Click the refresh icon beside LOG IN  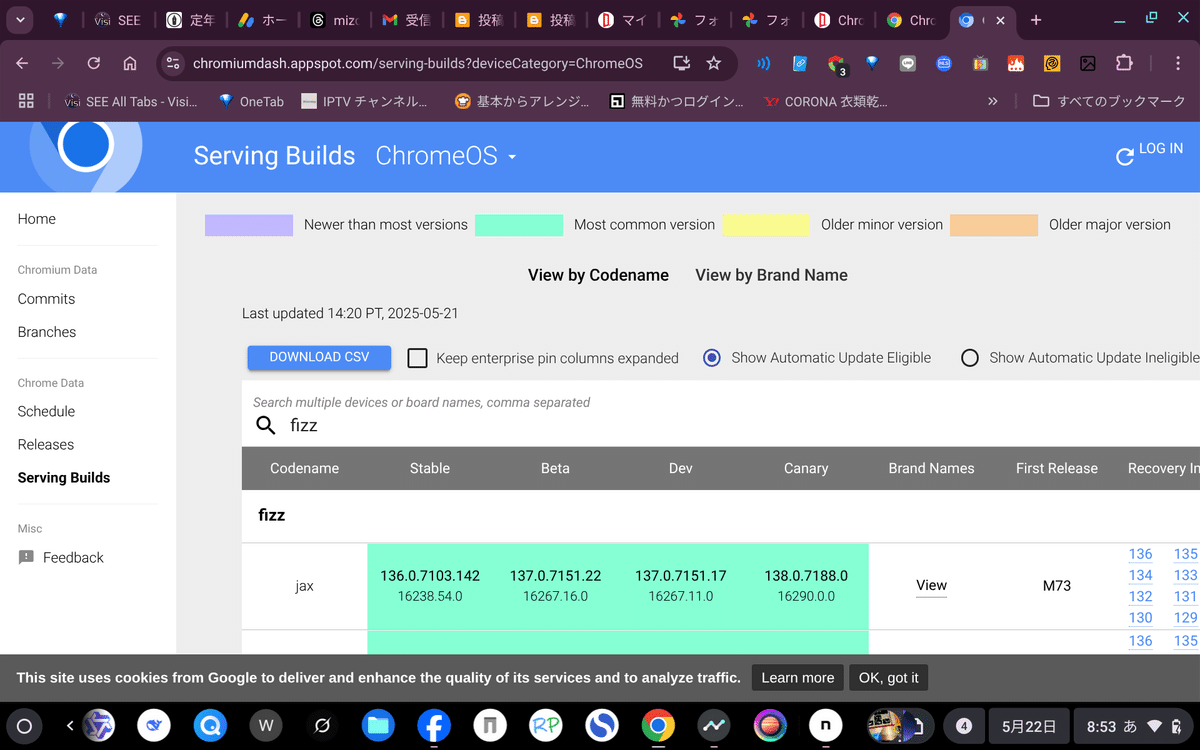point(1124,157)
